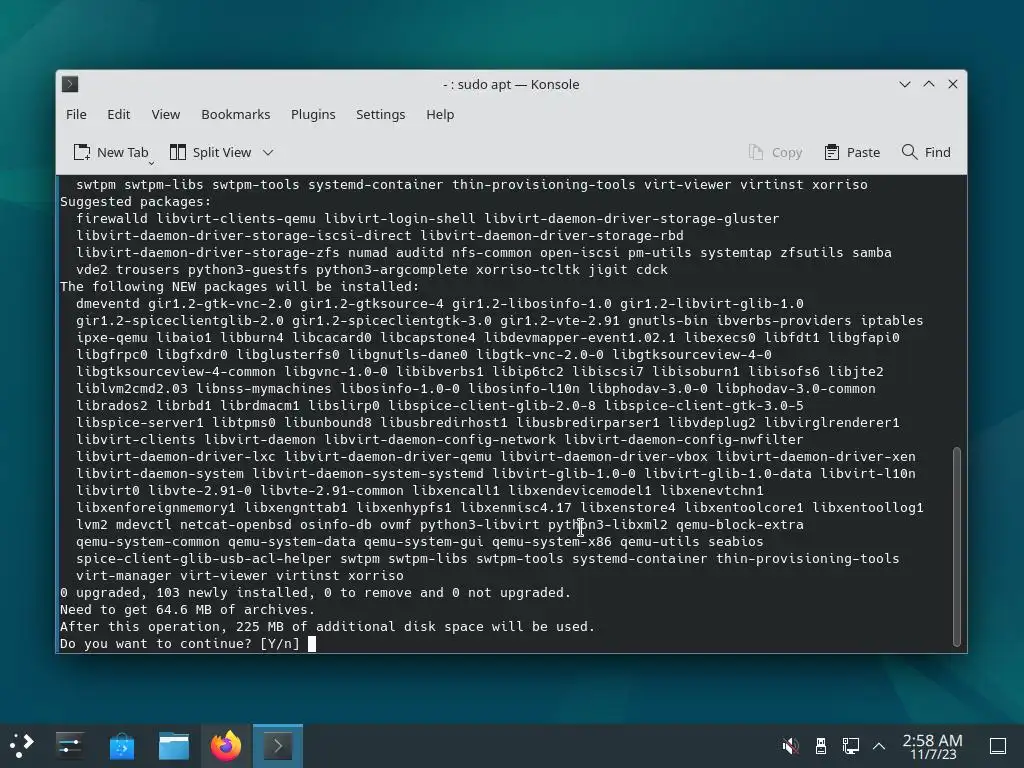Open the Help menu
This screenshot has width=1024, height=768.
click(x=440, y=114)
